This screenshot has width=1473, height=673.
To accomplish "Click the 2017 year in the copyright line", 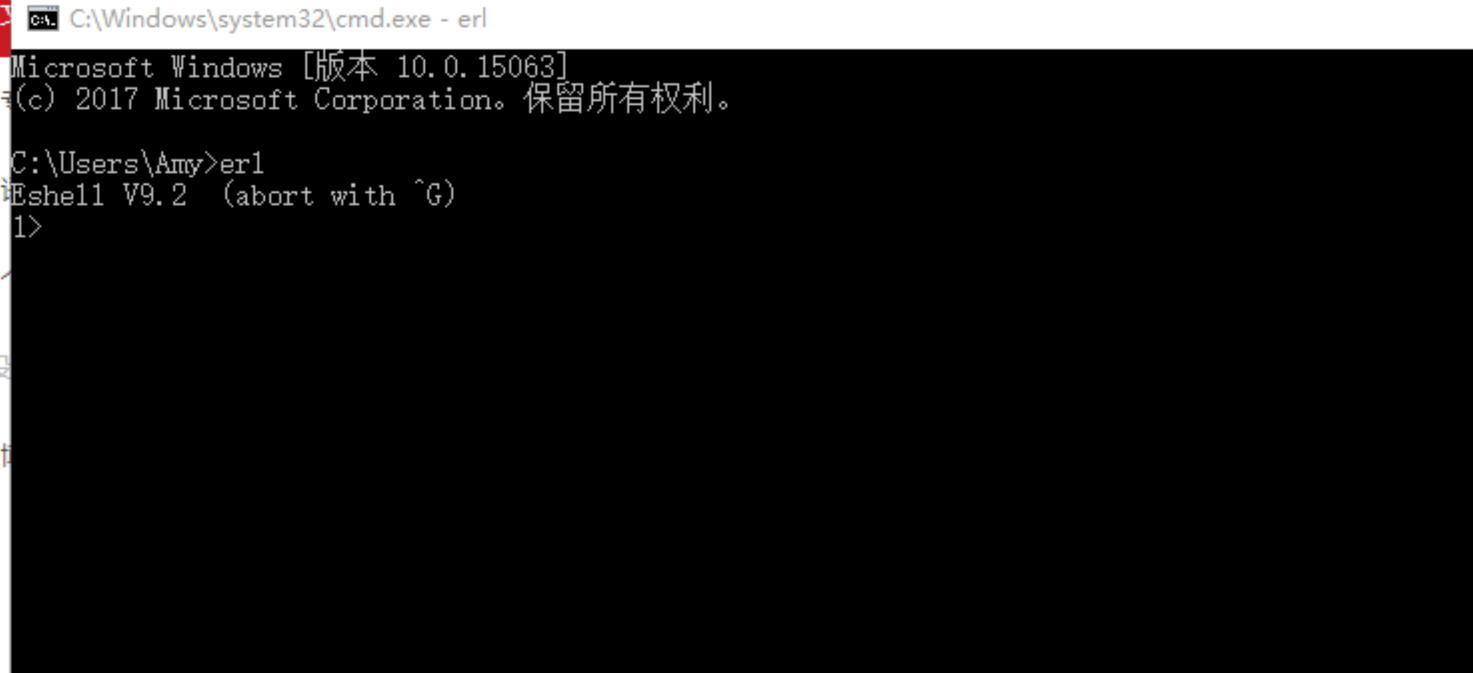I will (106, 99).
